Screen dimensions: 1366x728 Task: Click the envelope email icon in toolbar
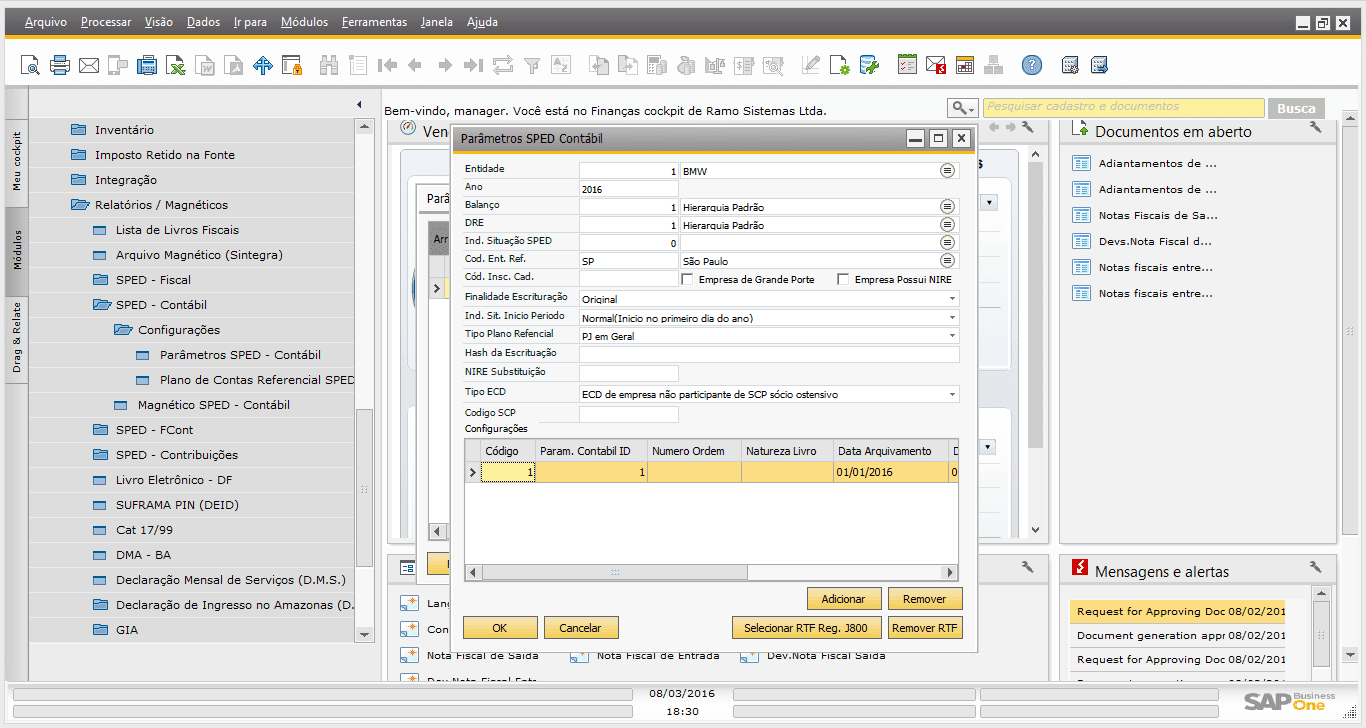click(x=89, y=66)
